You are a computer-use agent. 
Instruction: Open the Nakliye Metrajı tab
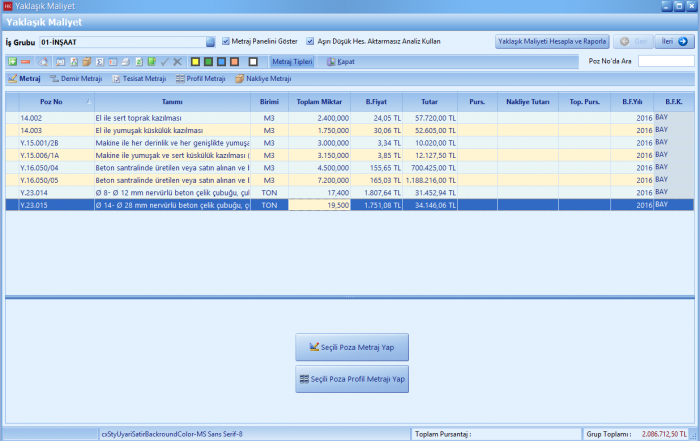click(263, 78)
